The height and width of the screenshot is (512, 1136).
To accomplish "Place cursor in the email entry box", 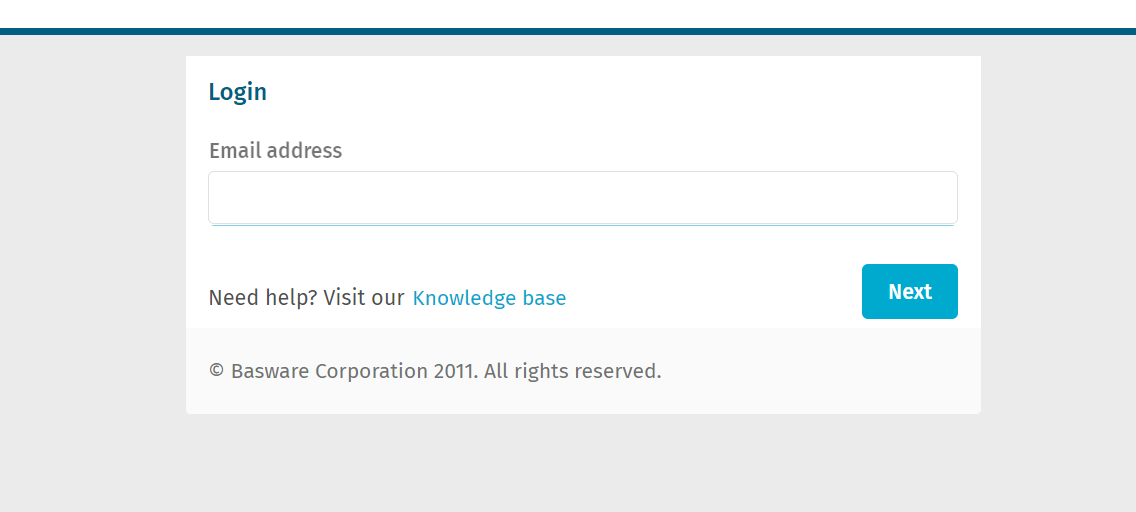I will [x=582, y=198].
